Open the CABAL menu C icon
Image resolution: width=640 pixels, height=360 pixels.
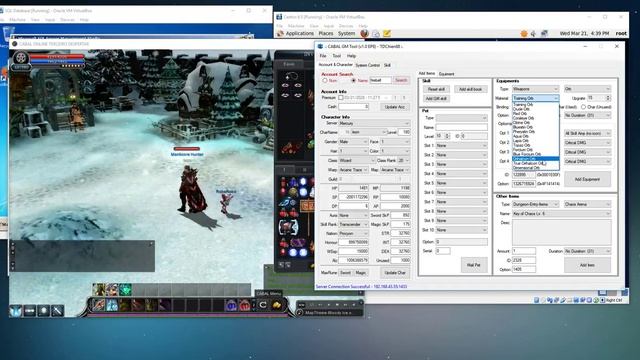pos(263,305)
